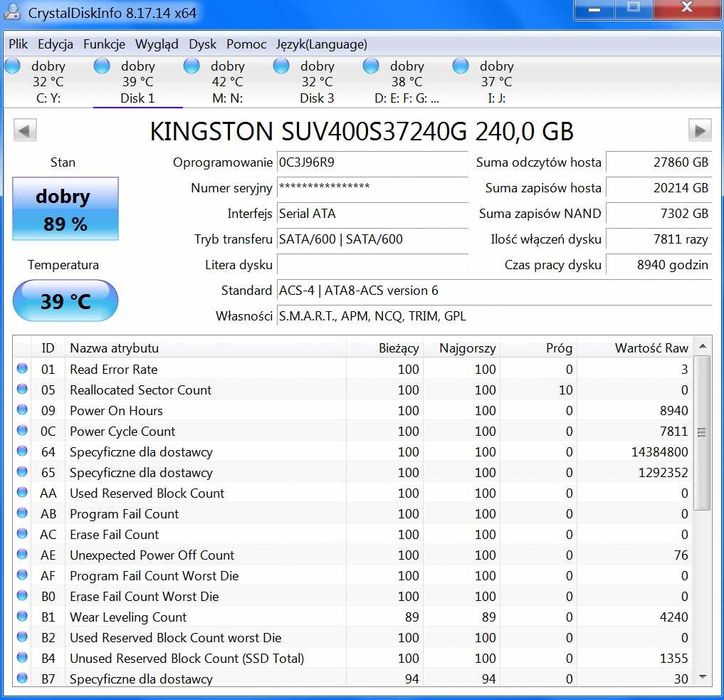The height and width of the screenshot is (700, 724).
Task: Click the Własności features field
Action: (x=494, y=316)
